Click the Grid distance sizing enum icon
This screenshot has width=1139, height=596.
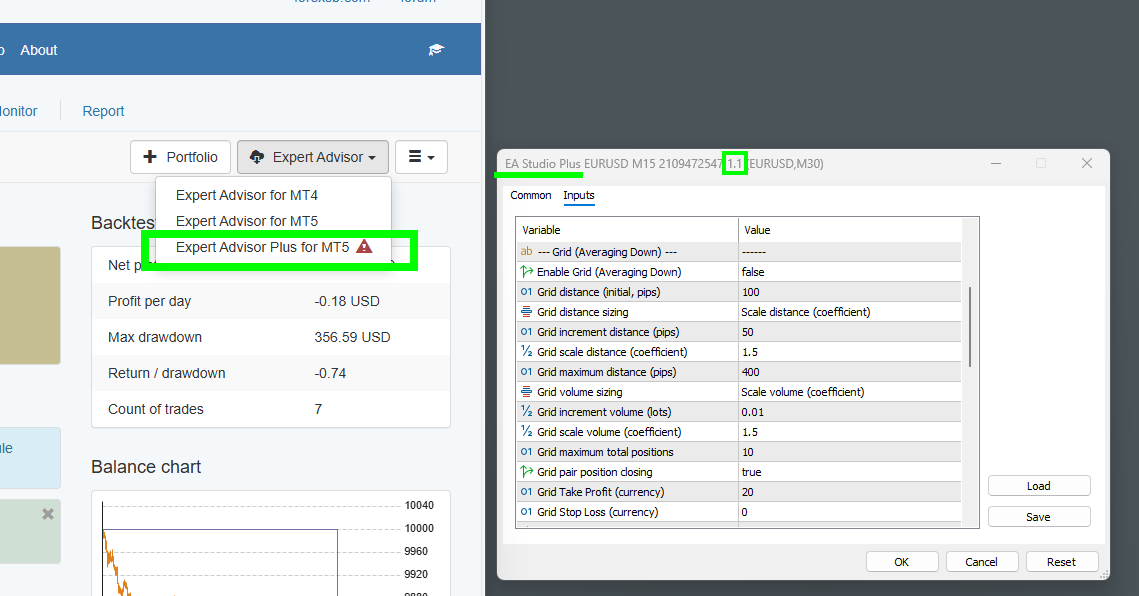[x=526, y=312]
